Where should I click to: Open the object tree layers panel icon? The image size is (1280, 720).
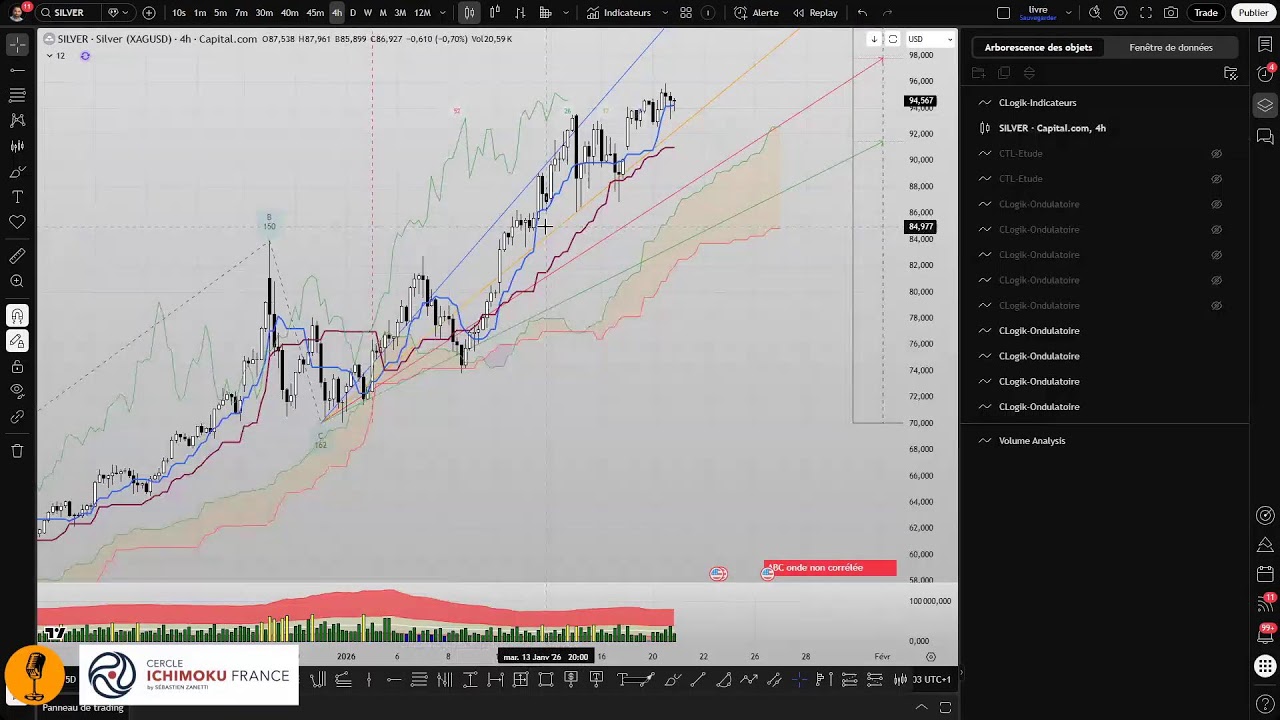tap(1265, 105)
